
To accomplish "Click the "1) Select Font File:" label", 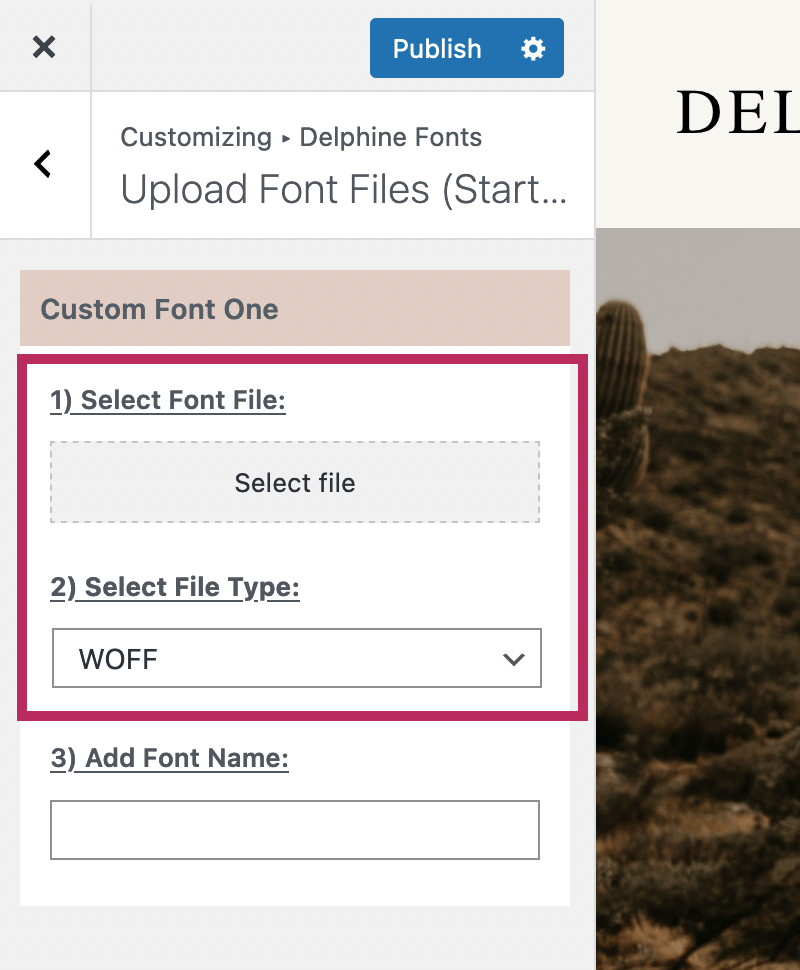I will [x=168, y=401].
